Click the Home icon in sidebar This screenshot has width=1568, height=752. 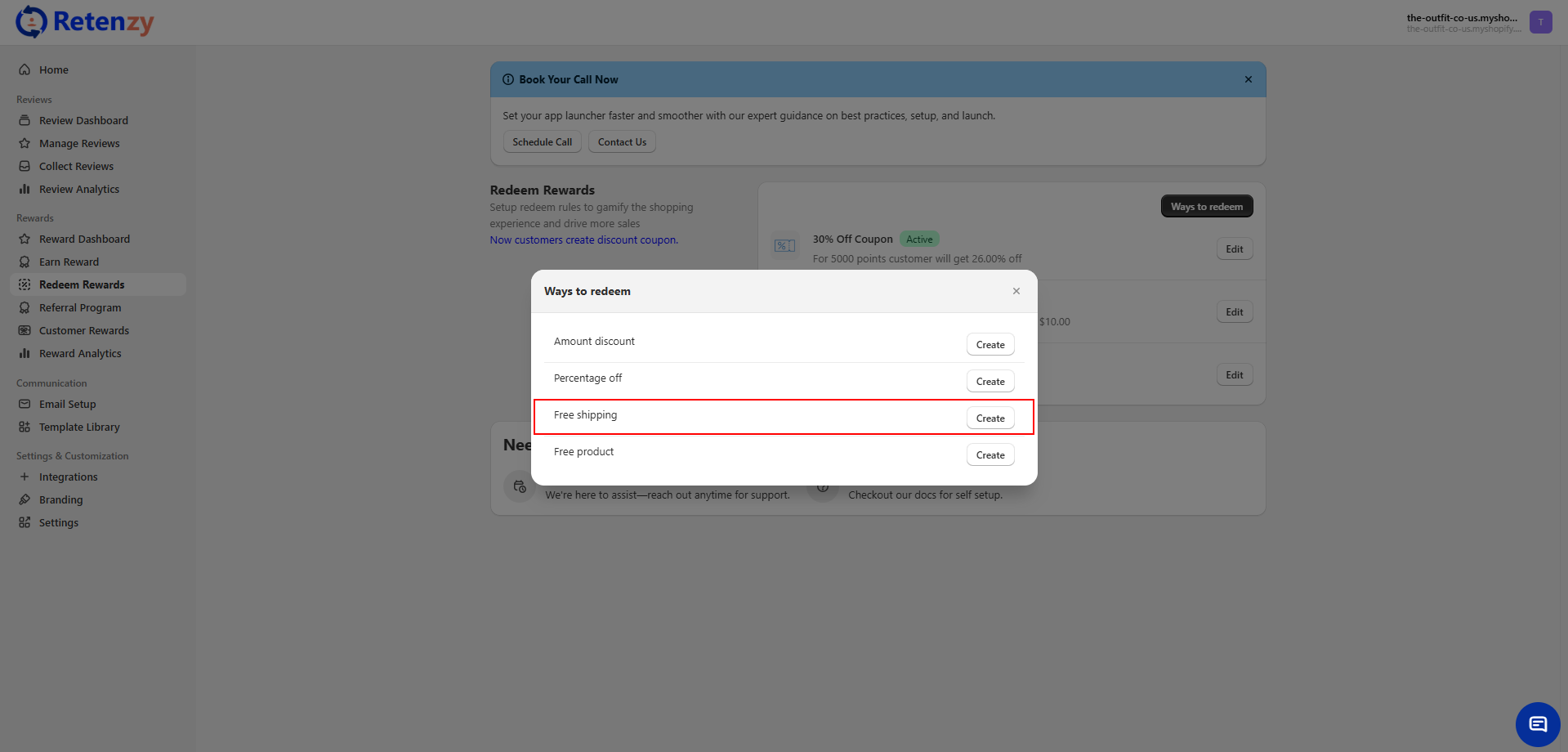click(25, 69)
